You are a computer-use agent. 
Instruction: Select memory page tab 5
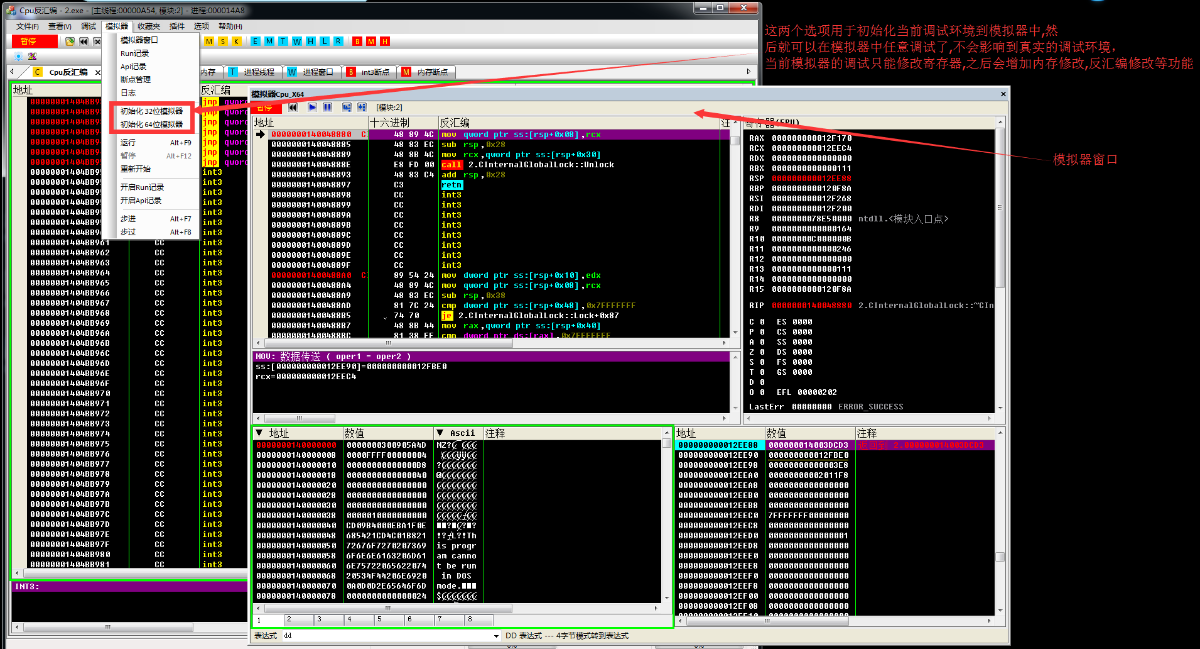tap(389, 620)
